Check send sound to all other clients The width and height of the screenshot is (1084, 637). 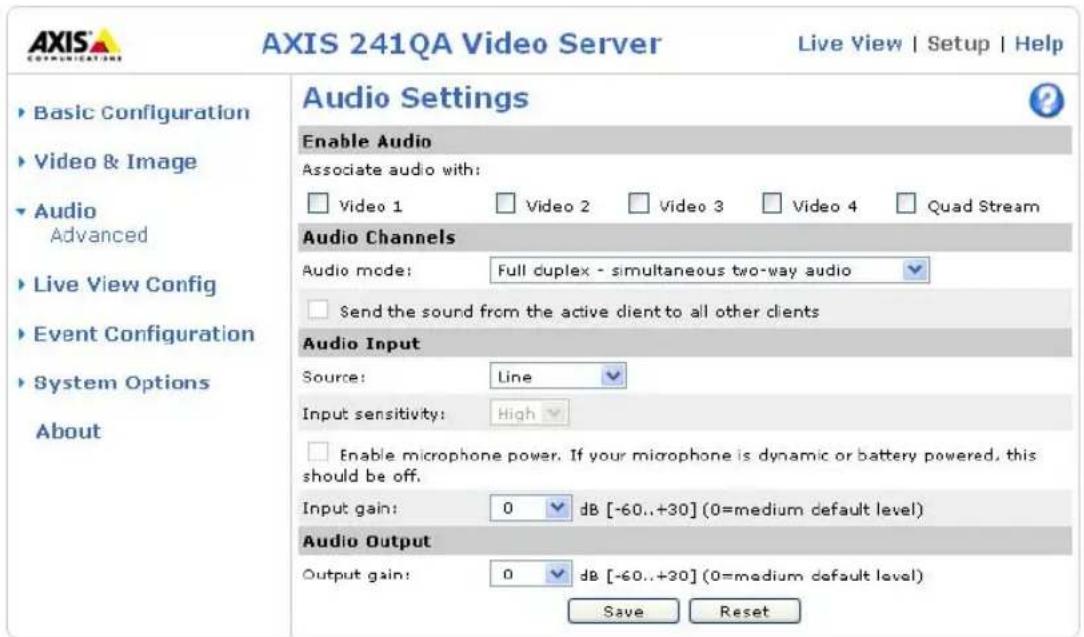(x=318, y=309)
